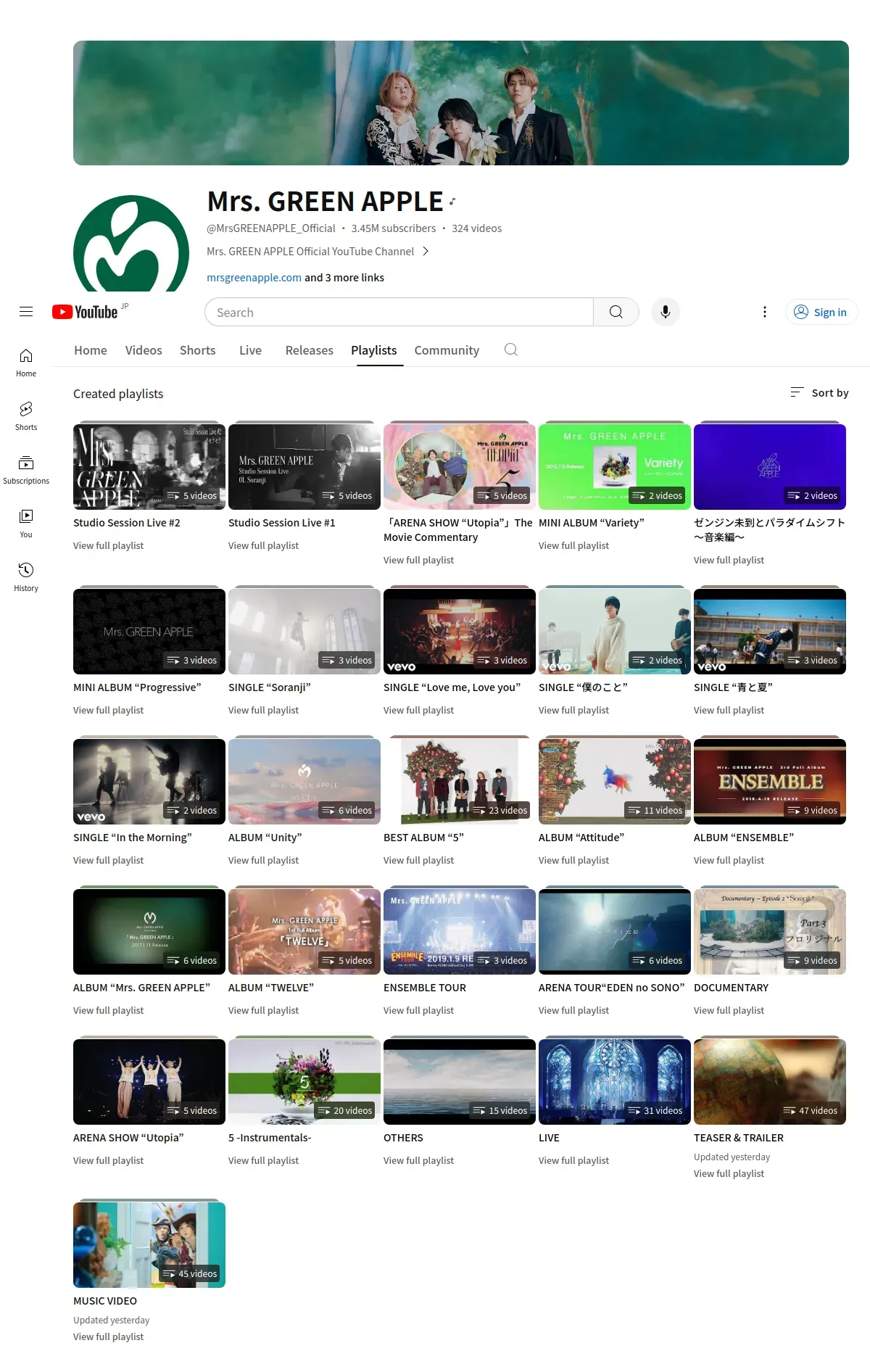Screen dimensions: 870x1372
Task: Click the channel banner image
Action: (461, 103)
